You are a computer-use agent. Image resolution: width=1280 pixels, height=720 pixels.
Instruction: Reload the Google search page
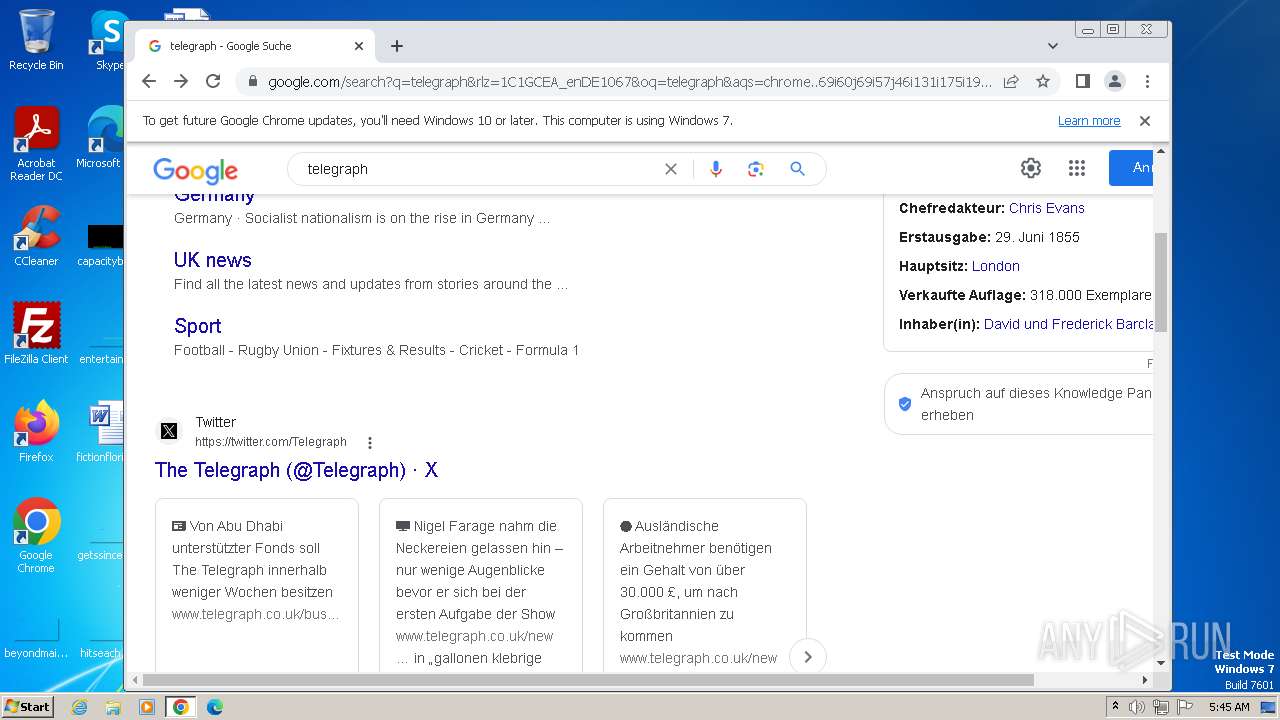(213, 81)
